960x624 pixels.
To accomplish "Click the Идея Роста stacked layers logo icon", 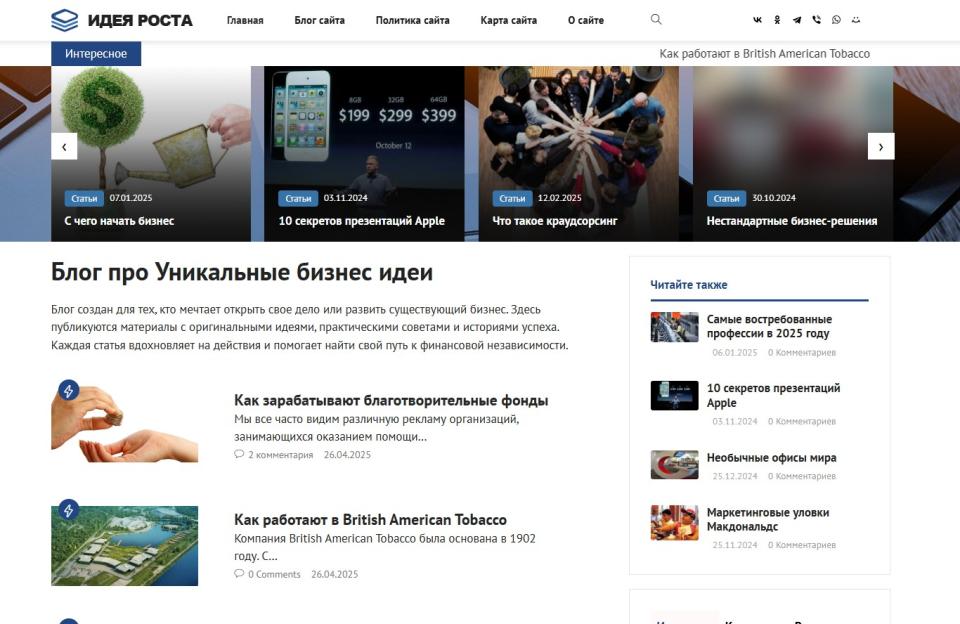I will tap(64, 20).
